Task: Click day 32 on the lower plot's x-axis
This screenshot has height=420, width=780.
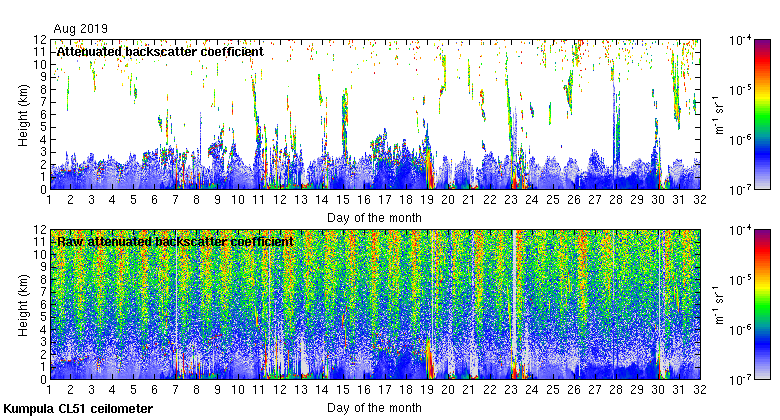Action: click(x=698, y=391)
